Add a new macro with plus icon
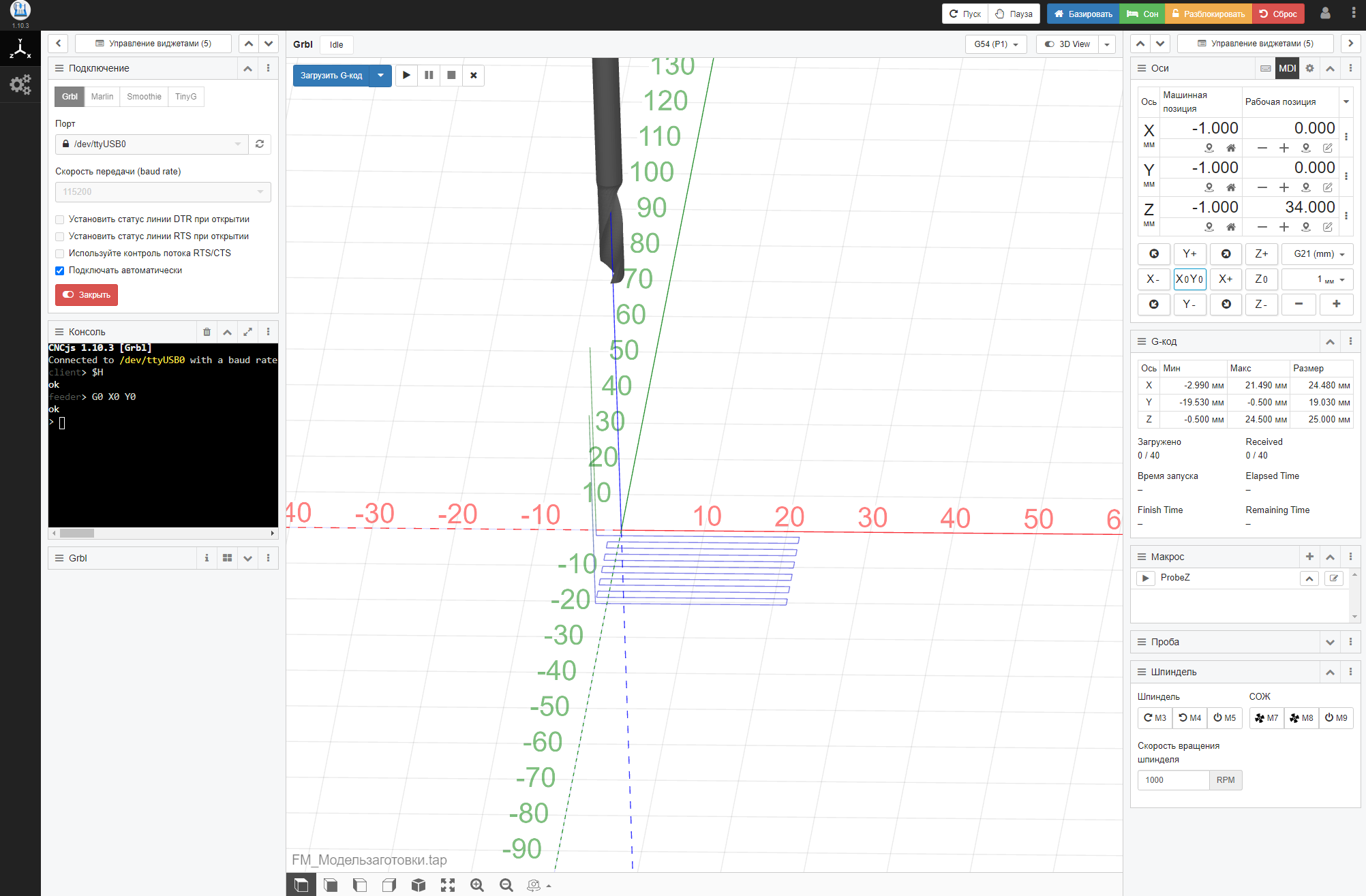Screen dimensions: 1366x896 click(1309, 557)
